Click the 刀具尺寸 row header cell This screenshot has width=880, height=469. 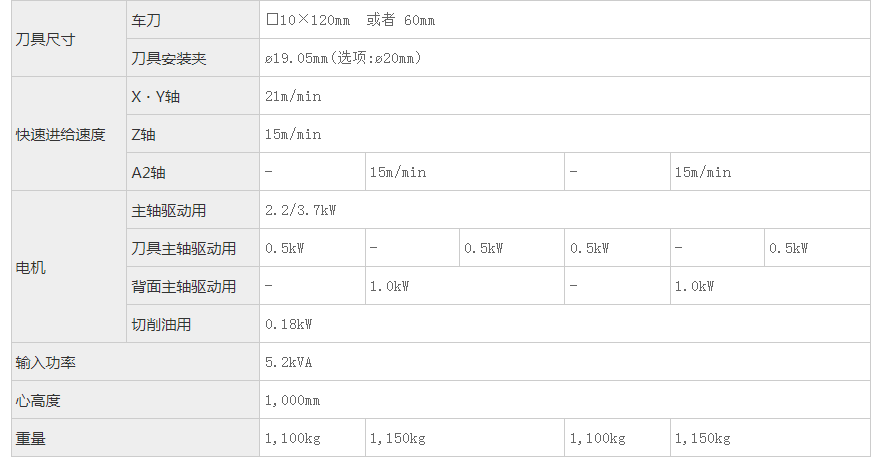pos(46,40)
